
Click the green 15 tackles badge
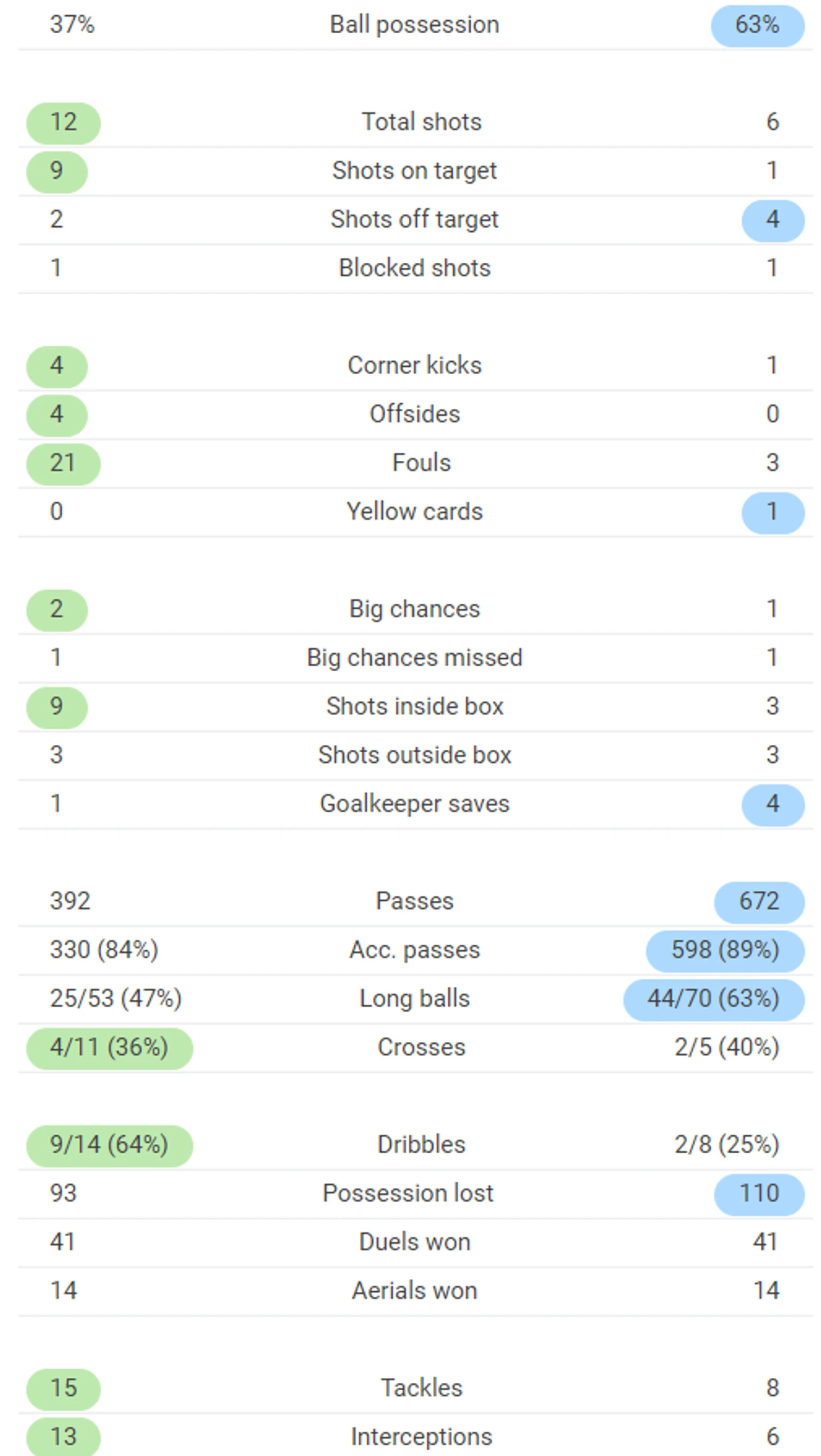coord(64,1388)
